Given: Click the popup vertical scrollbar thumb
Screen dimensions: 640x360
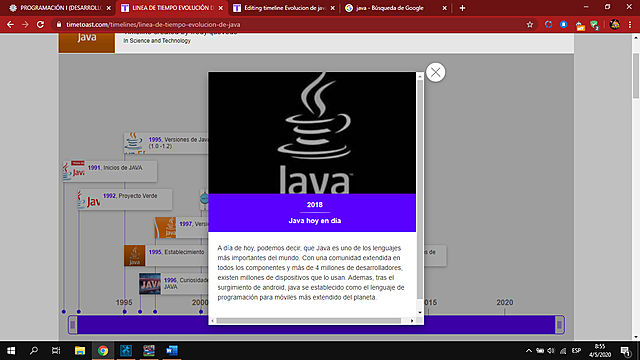Looking at the screenshot, I should 420,189.
